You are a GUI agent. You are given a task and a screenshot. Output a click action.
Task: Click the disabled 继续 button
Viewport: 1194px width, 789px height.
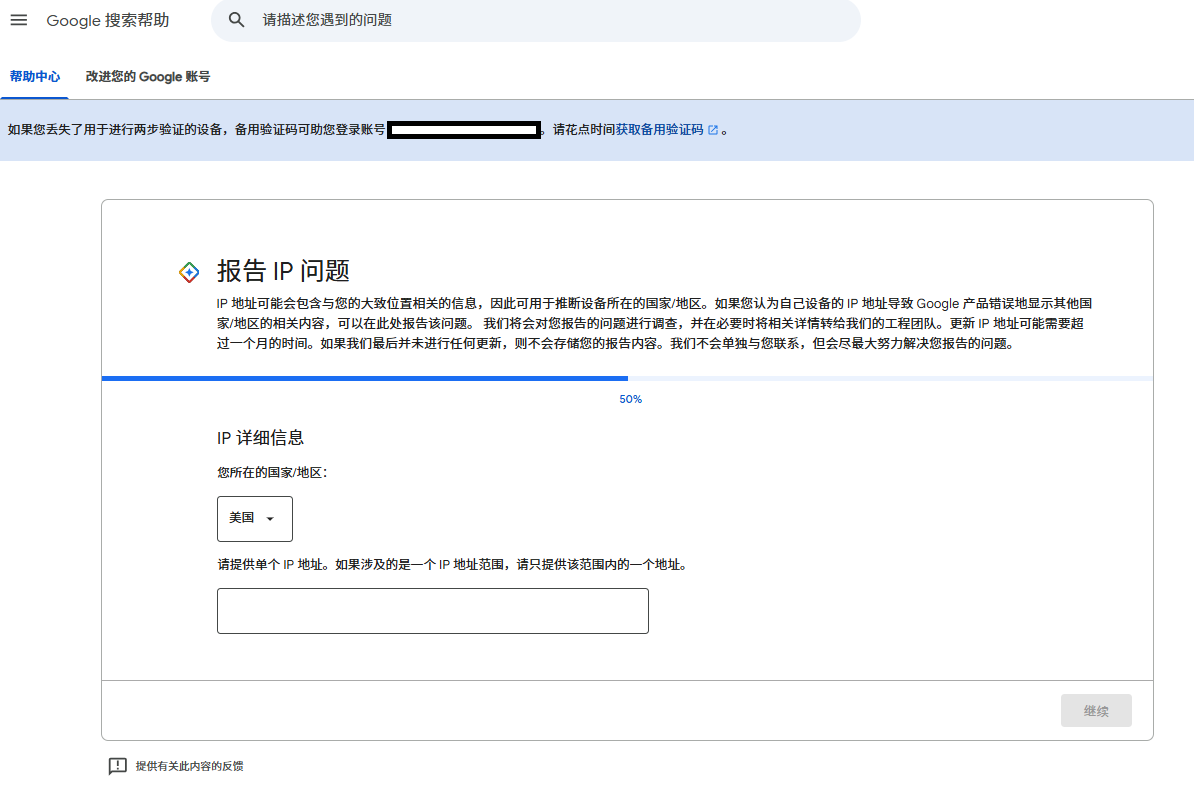pyautogui.click(x=1096, y=711)
